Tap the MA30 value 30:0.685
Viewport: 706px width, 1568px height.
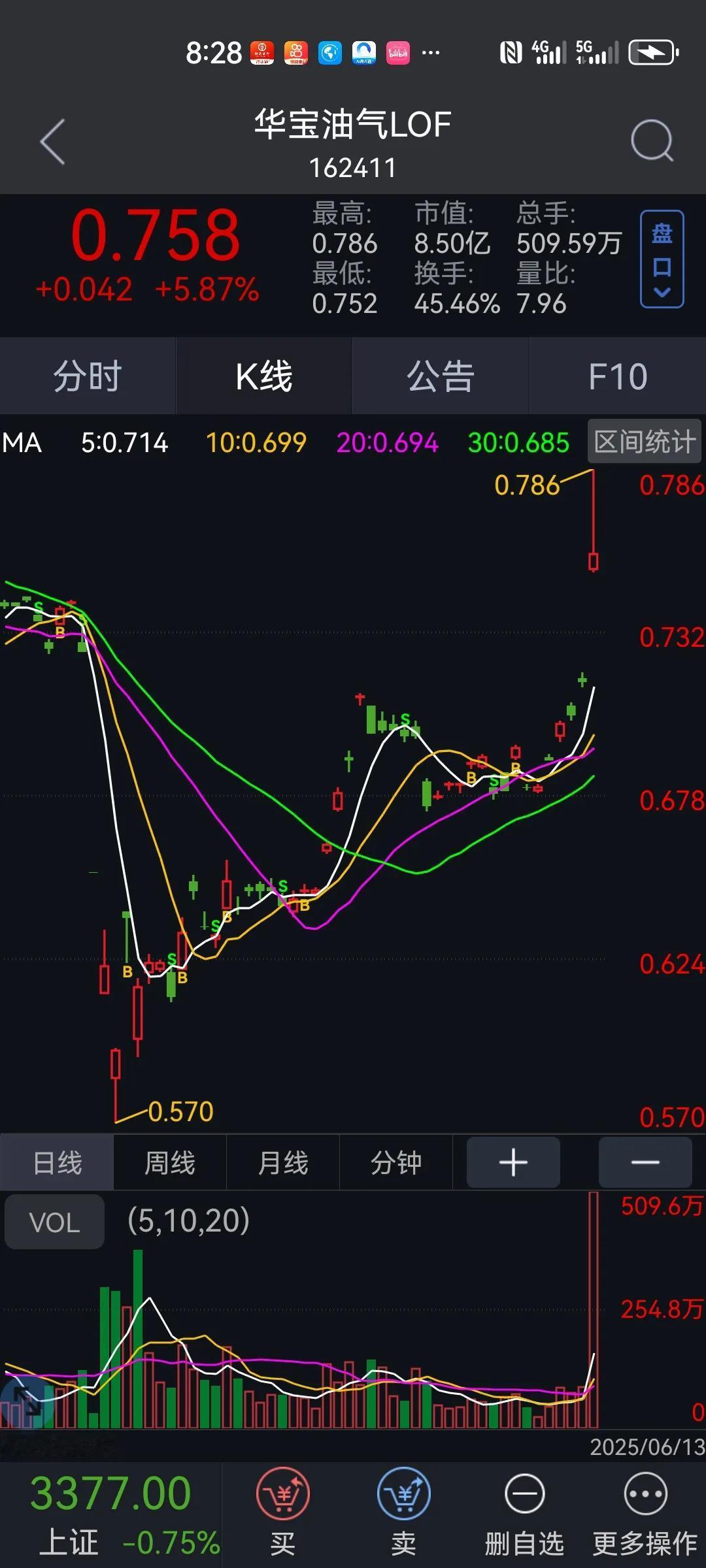(518, 443)
